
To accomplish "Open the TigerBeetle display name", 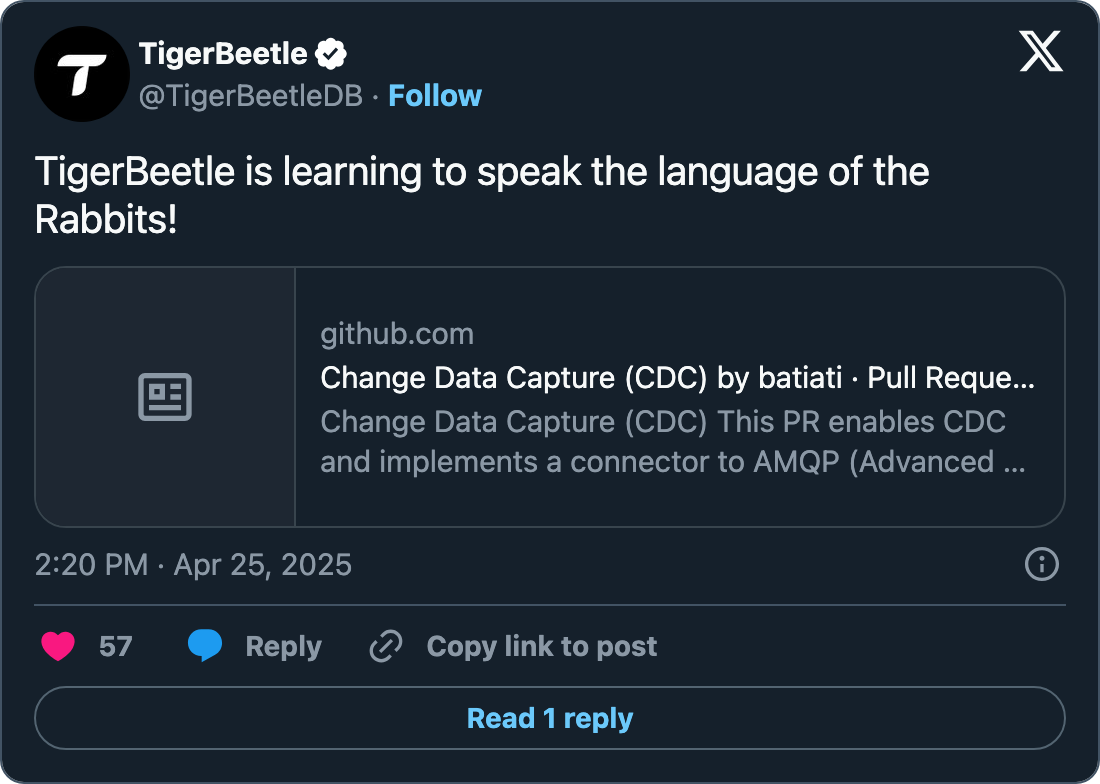I will pyautogui.click(x=223, y=53).
